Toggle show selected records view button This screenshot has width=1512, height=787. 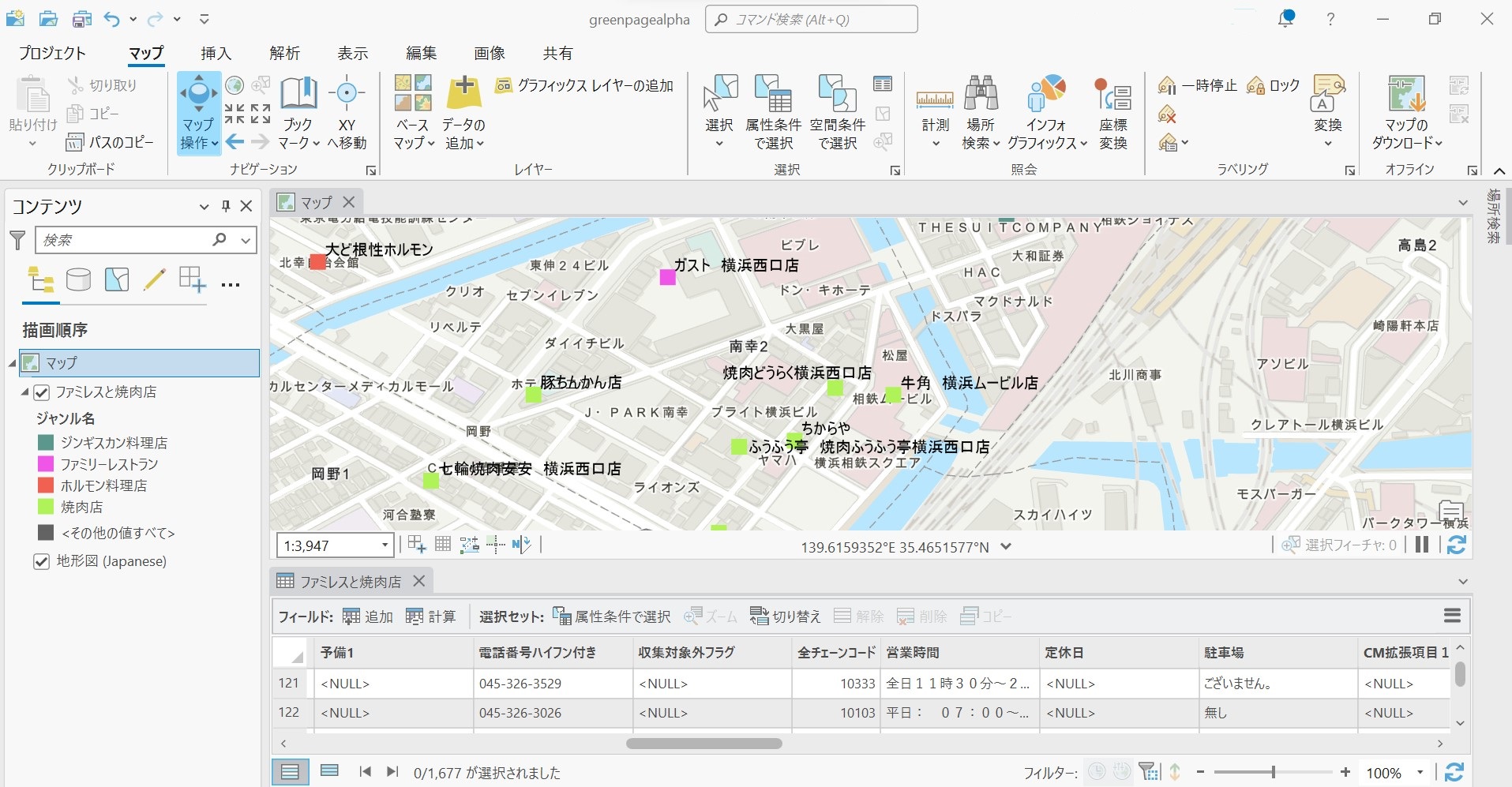click(x=330, y=771)
